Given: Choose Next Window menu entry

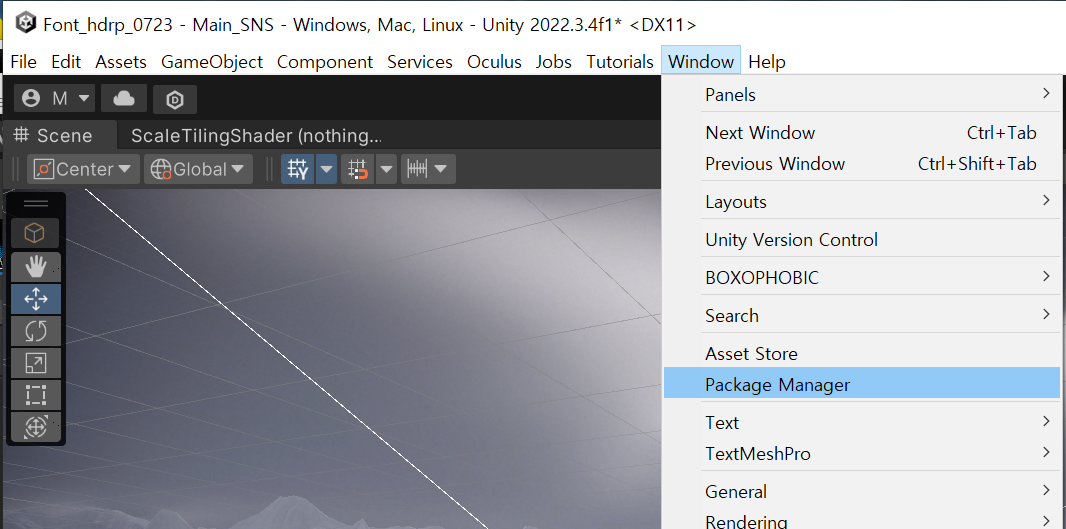Looking at the screenshot, I should (x=861, y=133).
